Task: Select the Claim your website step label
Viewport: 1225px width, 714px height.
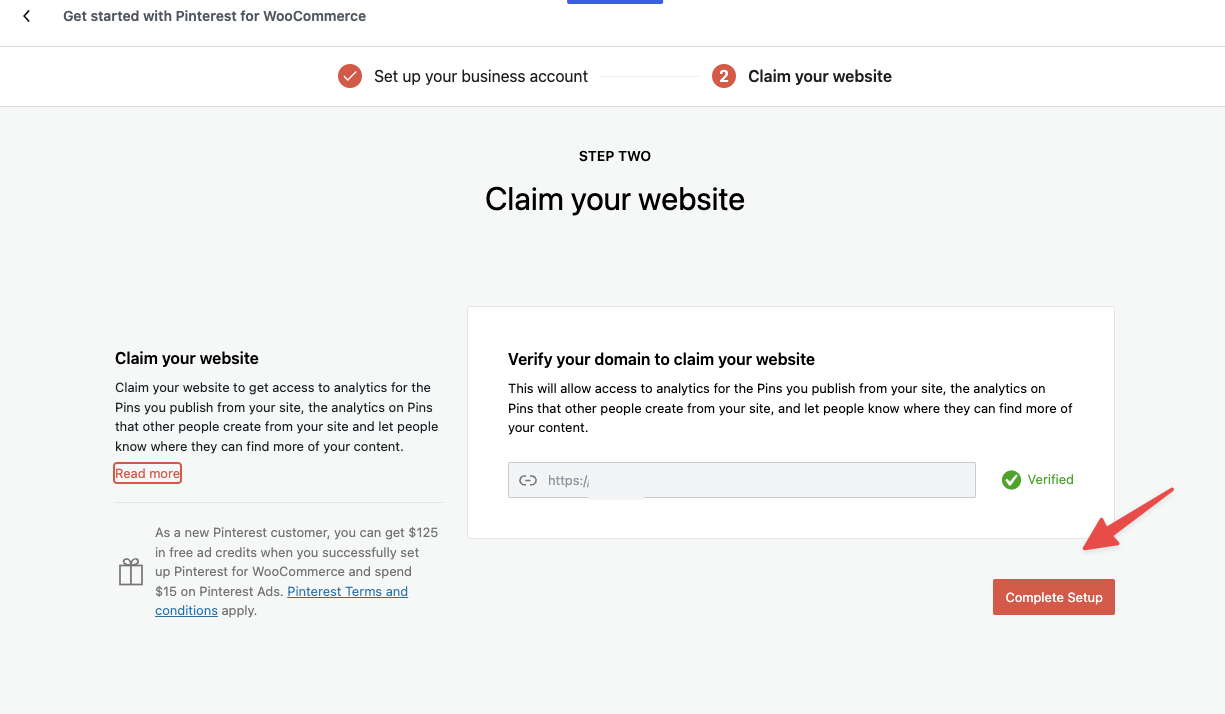Action: coord(820,75)
